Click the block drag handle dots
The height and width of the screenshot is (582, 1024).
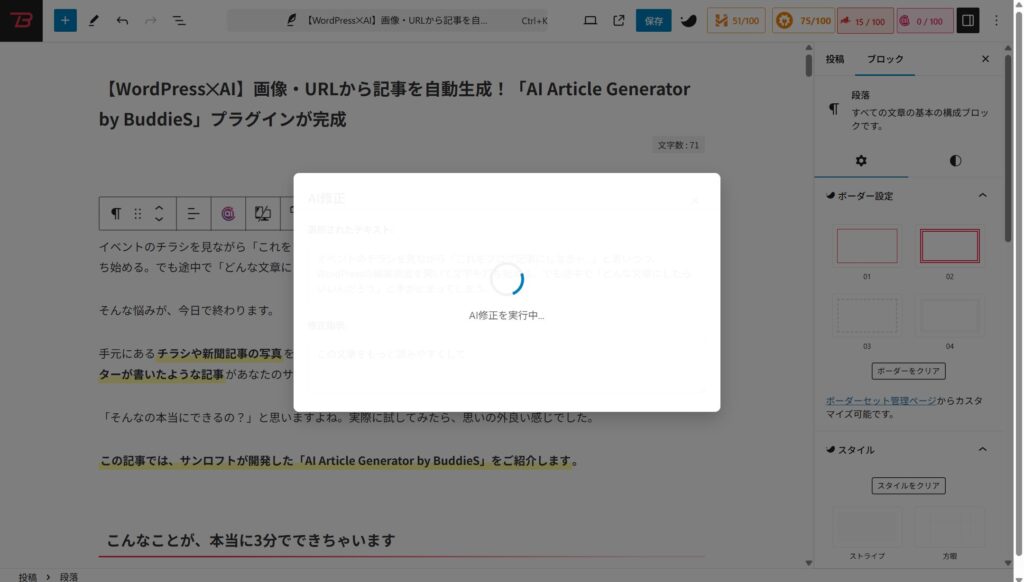(138, 214)
